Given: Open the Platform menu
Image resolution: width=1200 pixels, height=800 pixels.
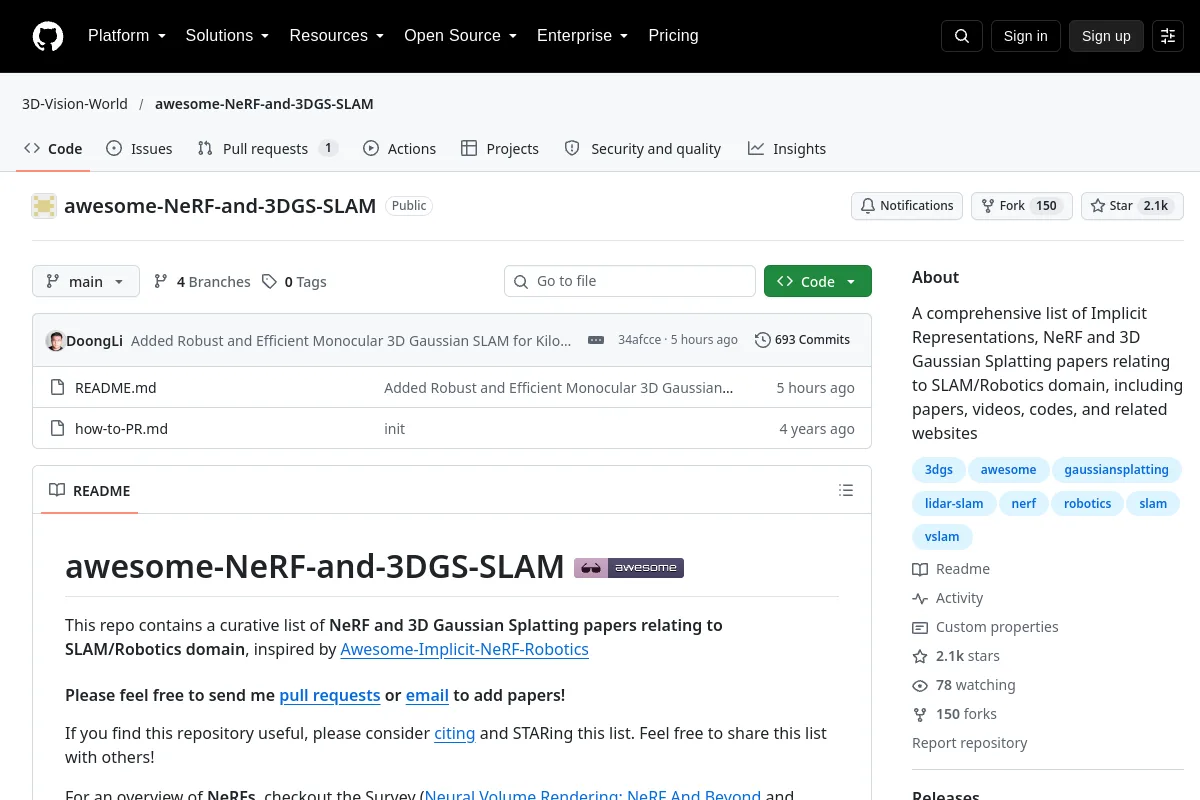Looking at the screenshot, I should tap(127, 36).
